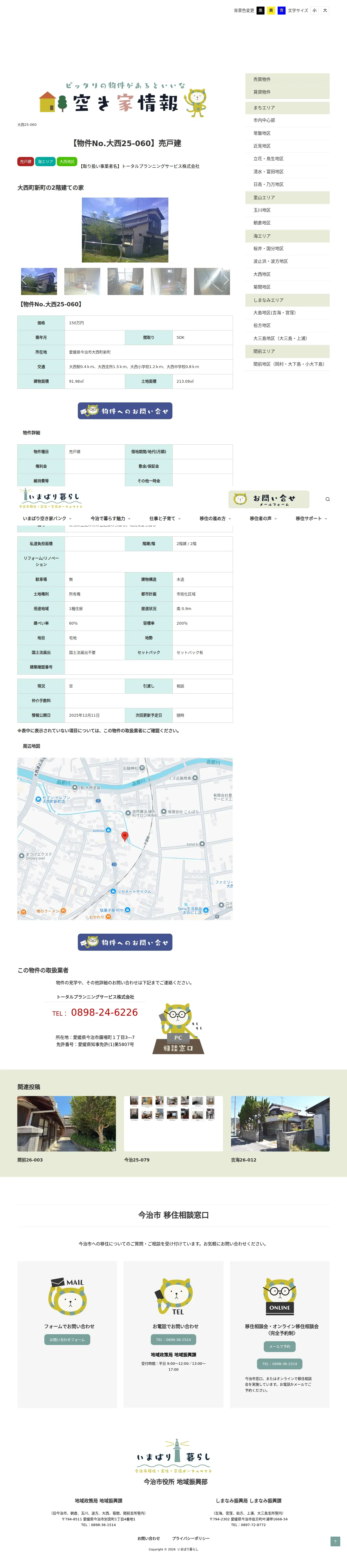Select 桜井・国分地区 in the sidebar

coord(288,248)
